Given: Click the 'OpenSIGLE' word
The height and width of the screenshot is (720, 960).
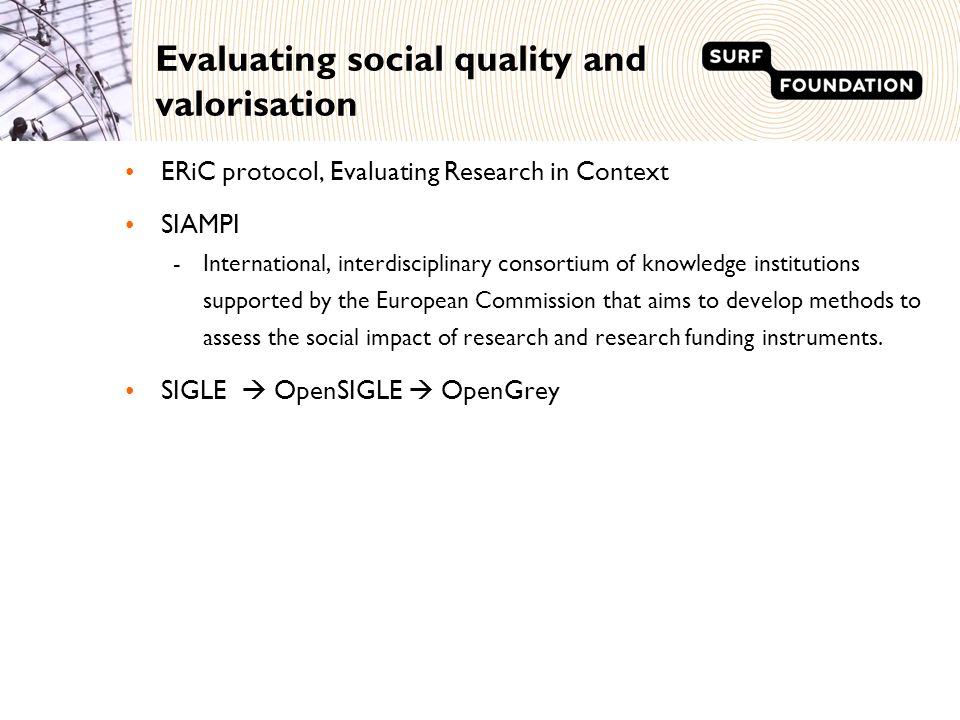Looking at the screenshot, I should coord(338,390).
